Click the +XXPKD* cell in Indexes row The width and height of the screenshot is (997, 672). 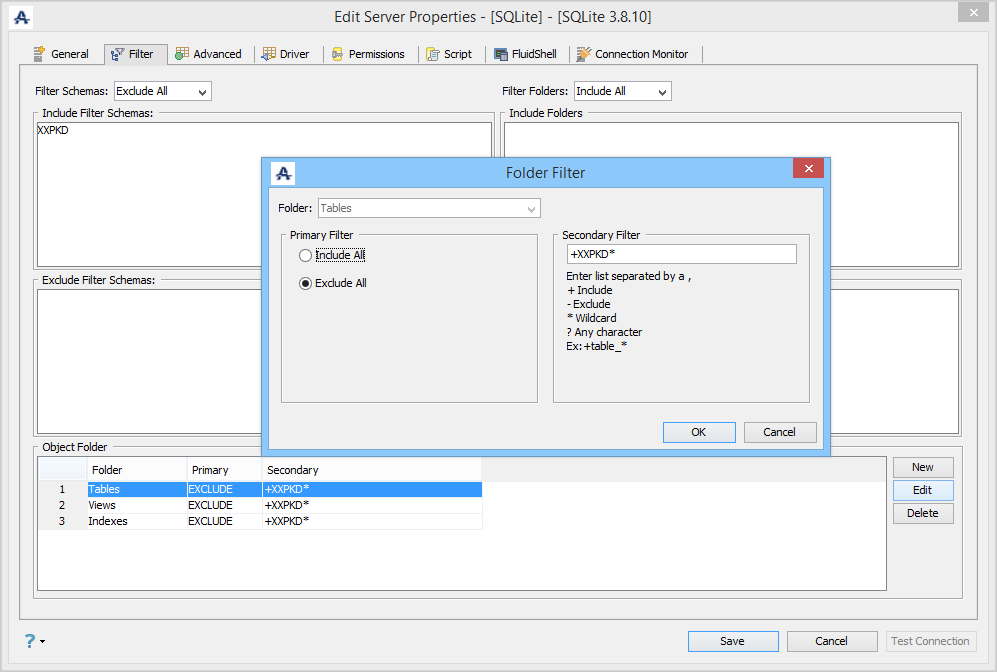coord(372,521)
